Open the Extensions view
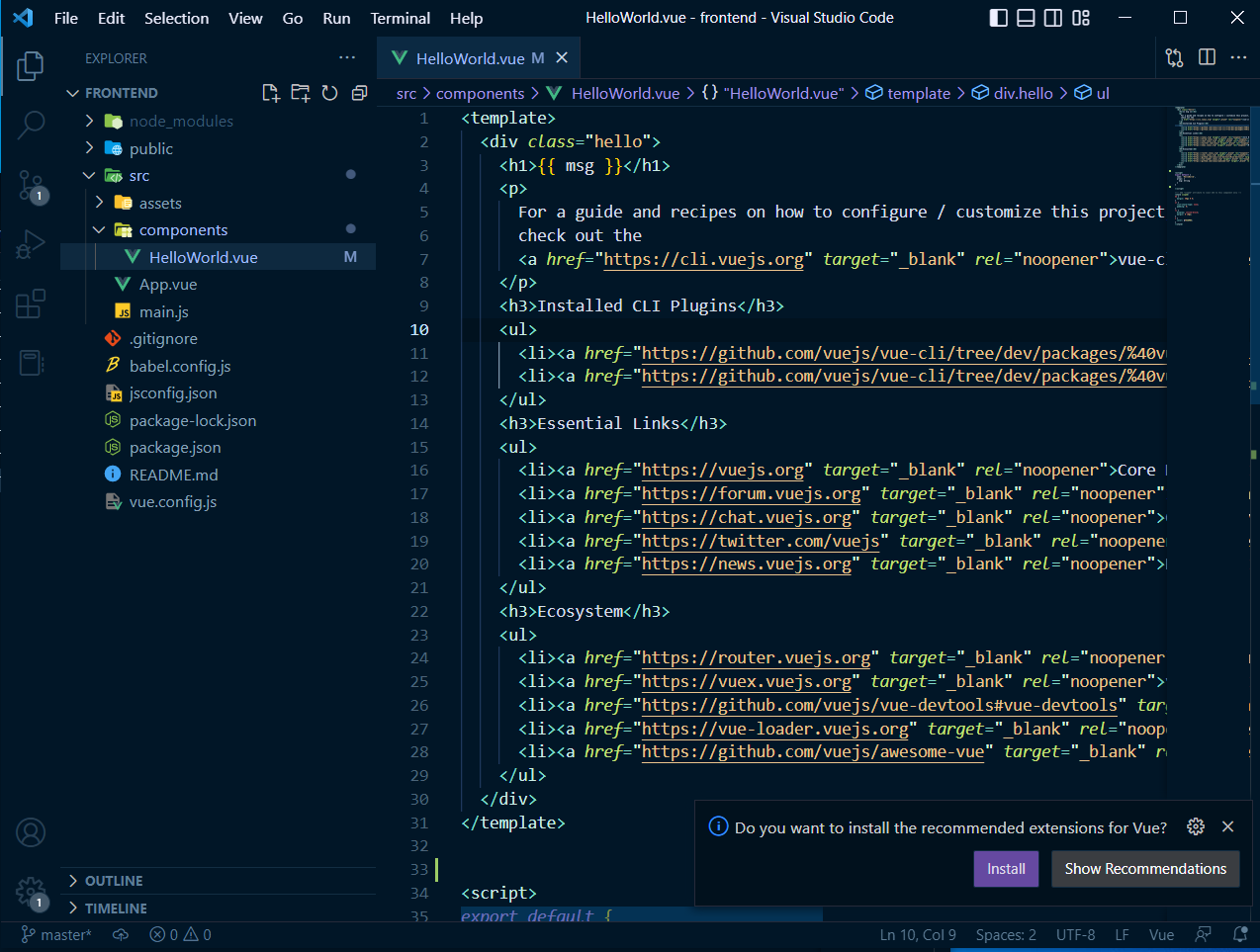 point(31,303)
